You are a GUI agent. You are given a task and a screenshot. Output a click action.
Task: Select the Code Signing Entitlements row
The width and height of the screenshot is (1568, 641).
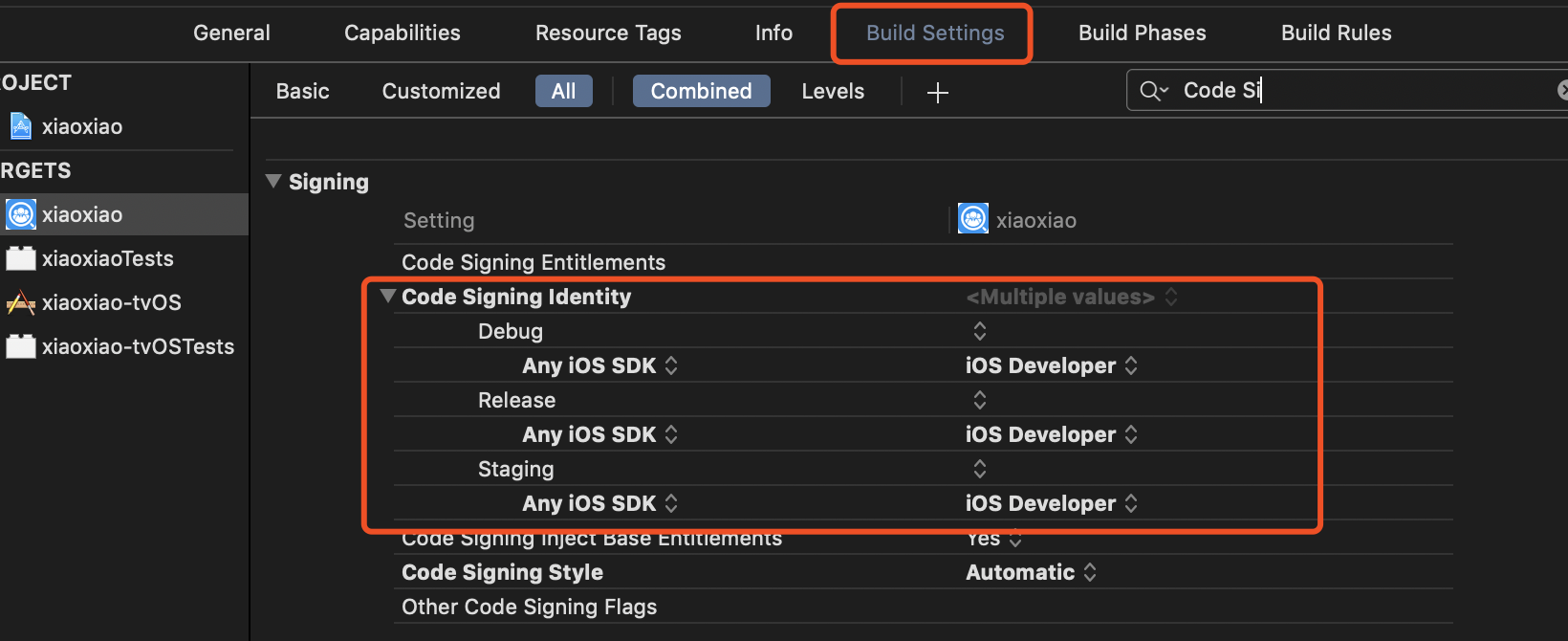[x=924, y=262]
